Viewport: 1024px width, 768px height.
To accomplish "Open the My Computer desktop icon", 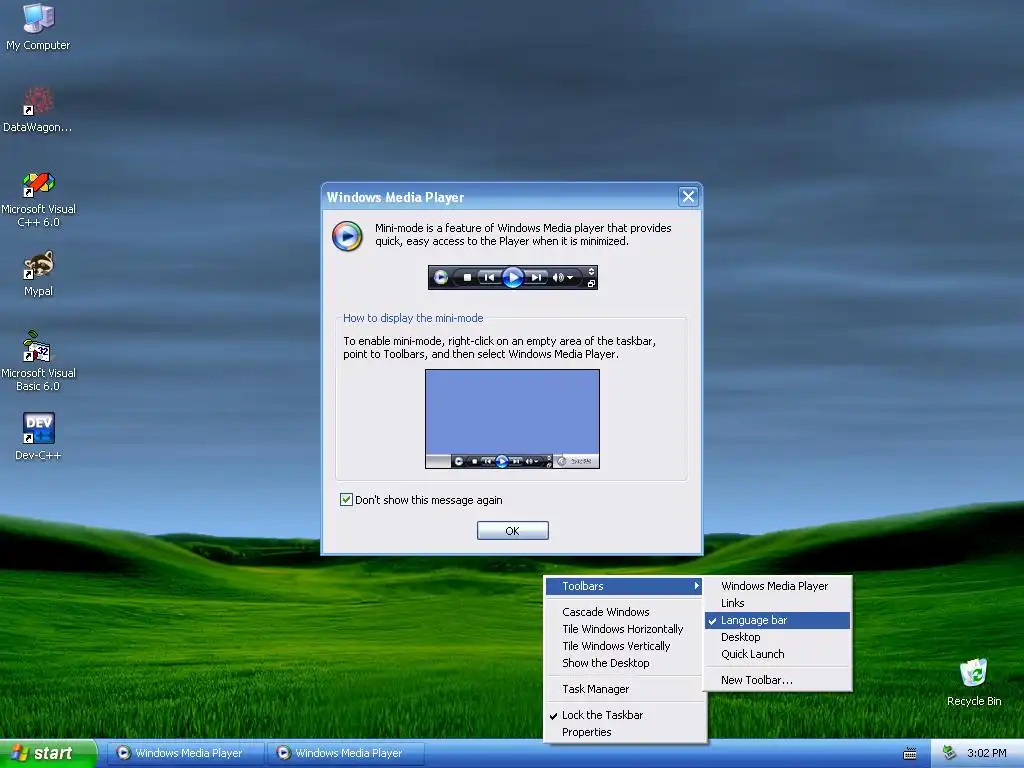I will (x=38, y=26).
